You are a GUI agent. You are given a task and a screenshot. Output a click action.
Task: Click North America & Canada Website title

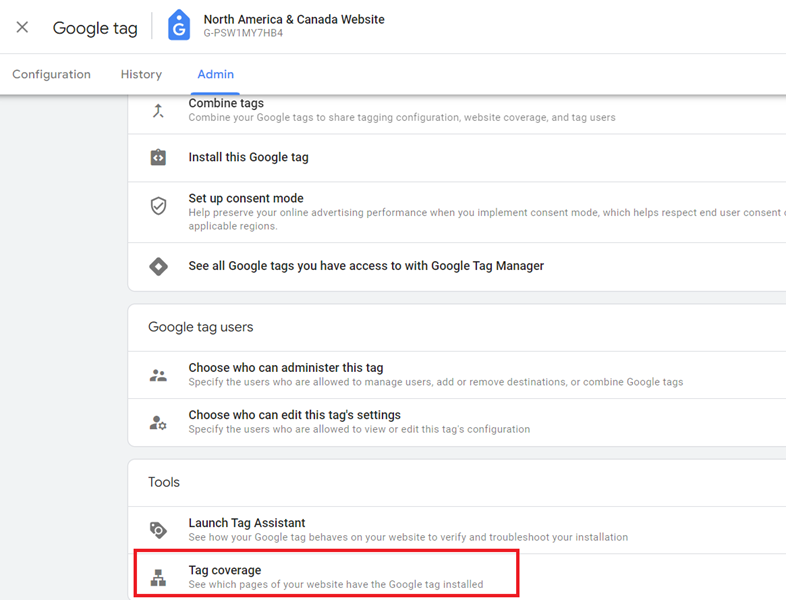click(294, 20)
